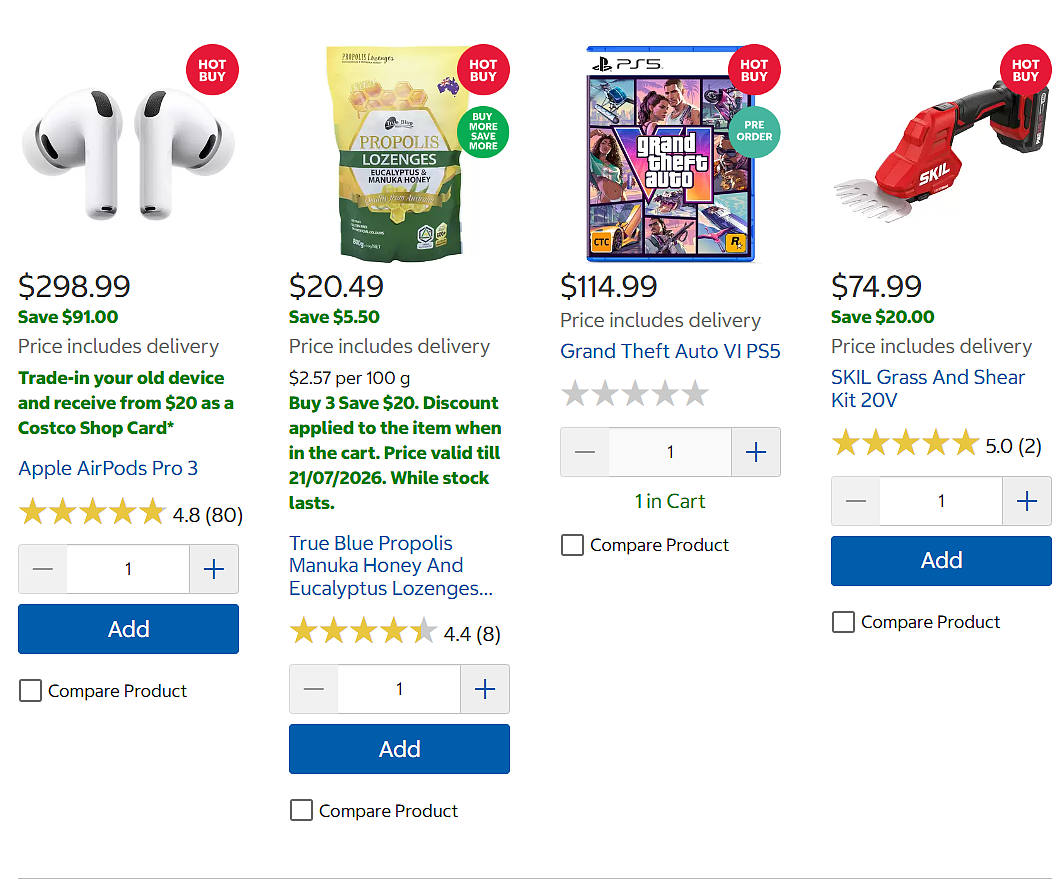Enable Compare Product for Grand Theft Auto VI
Image resolution: width=1059 pixels, height=886 pixels.
click(572, 545)
